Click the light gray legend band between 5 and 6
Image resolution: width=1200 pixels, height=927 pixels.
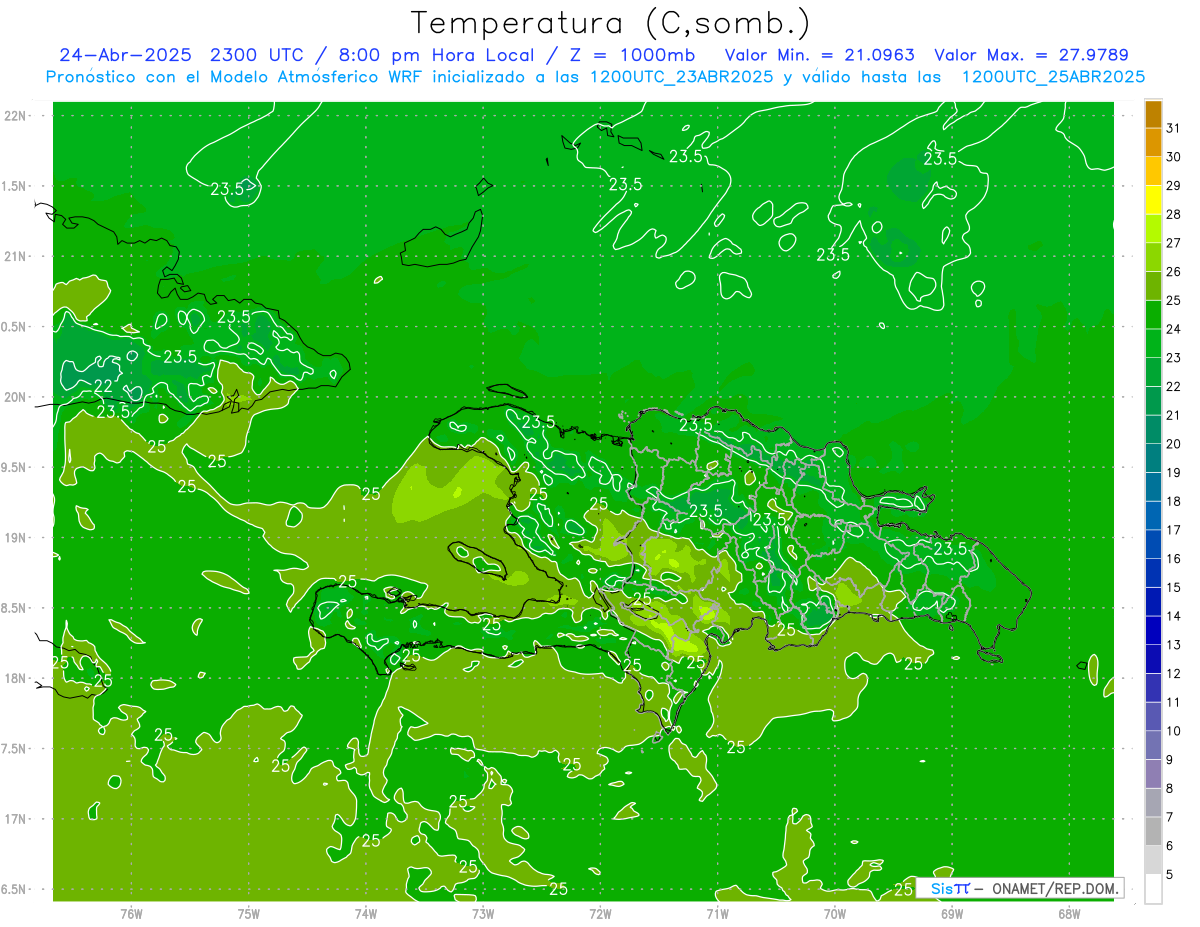[x=1153, y=859]
